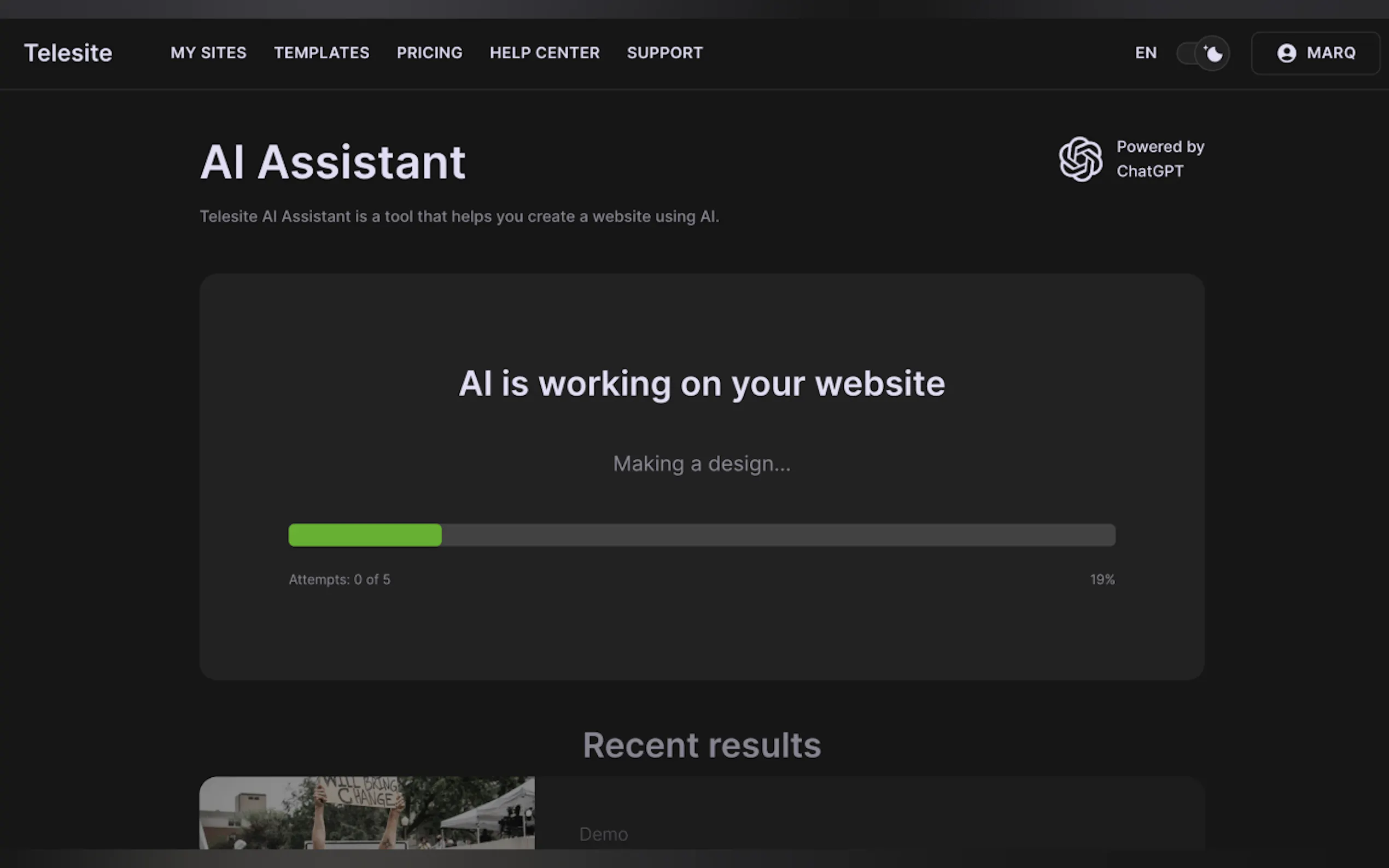Image resolution: width=1389 pixels, height=868 pixels.
Task: Go to MY SITES
Action: pyautogui.click(x=208, y=53)
